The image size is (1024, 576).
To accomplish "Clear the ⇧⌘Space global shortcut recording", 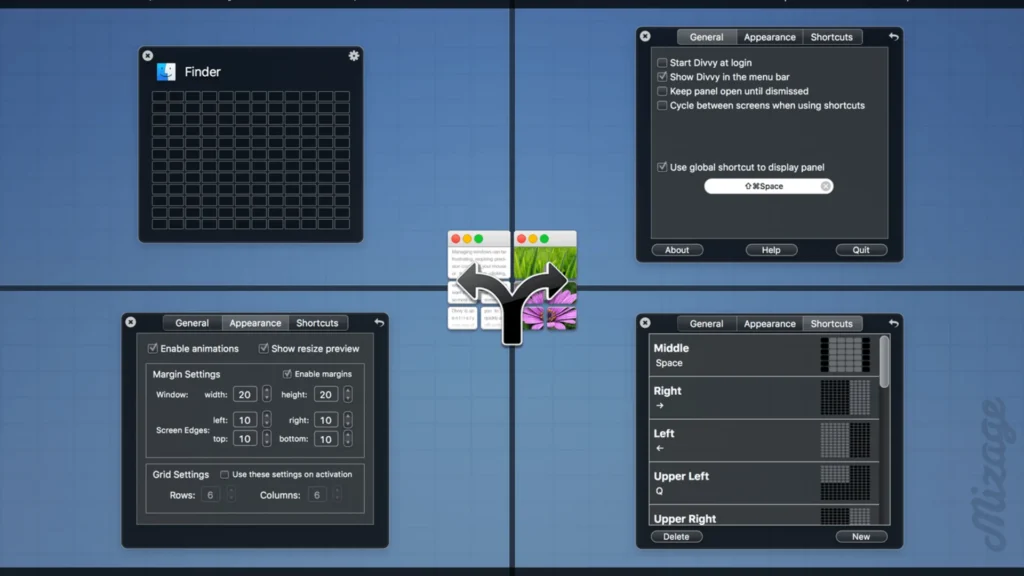I will click(x=826, y=186).
